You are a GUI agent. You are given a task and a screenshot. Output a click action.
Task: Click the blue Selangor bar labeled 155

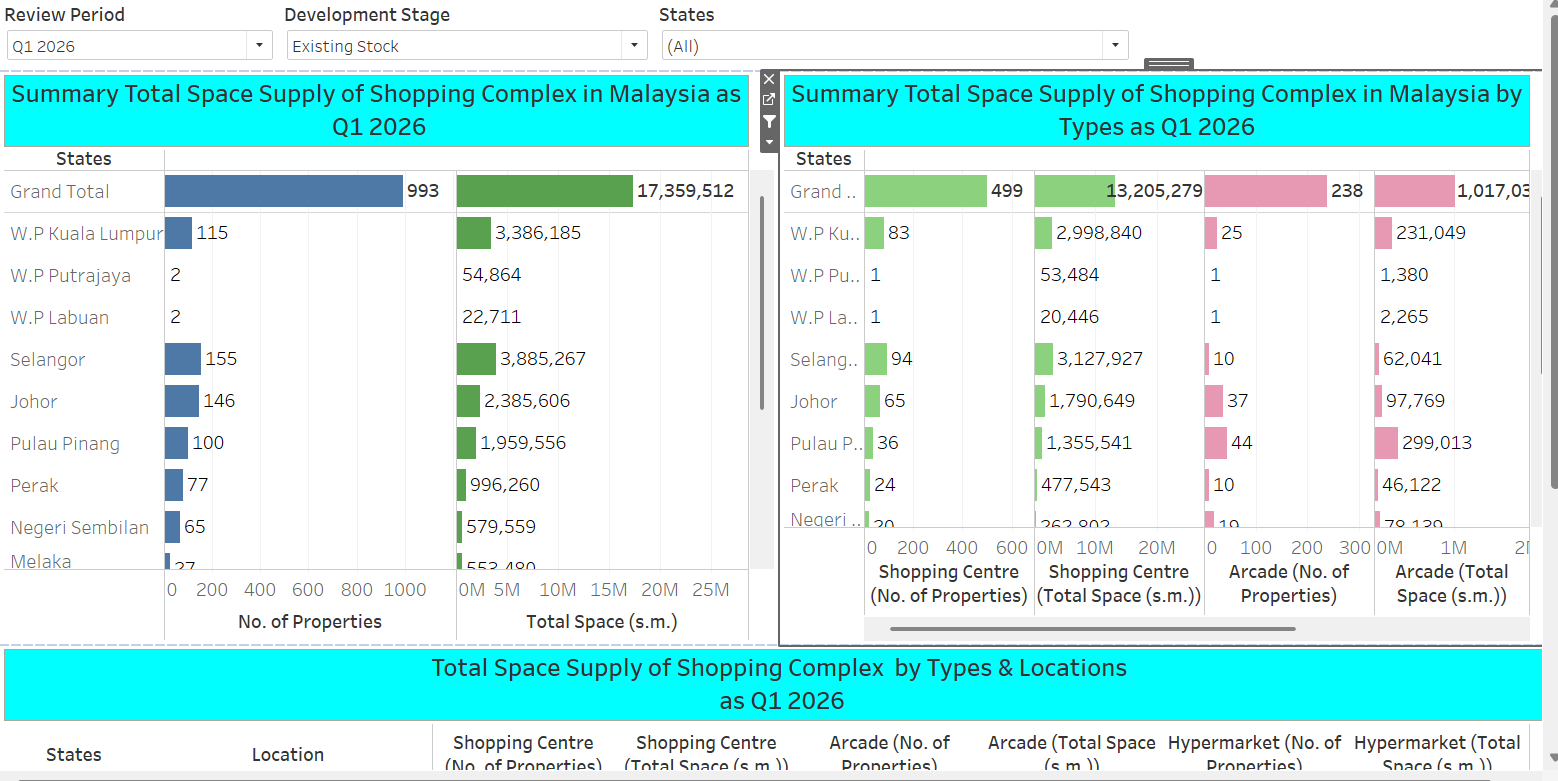183,359
